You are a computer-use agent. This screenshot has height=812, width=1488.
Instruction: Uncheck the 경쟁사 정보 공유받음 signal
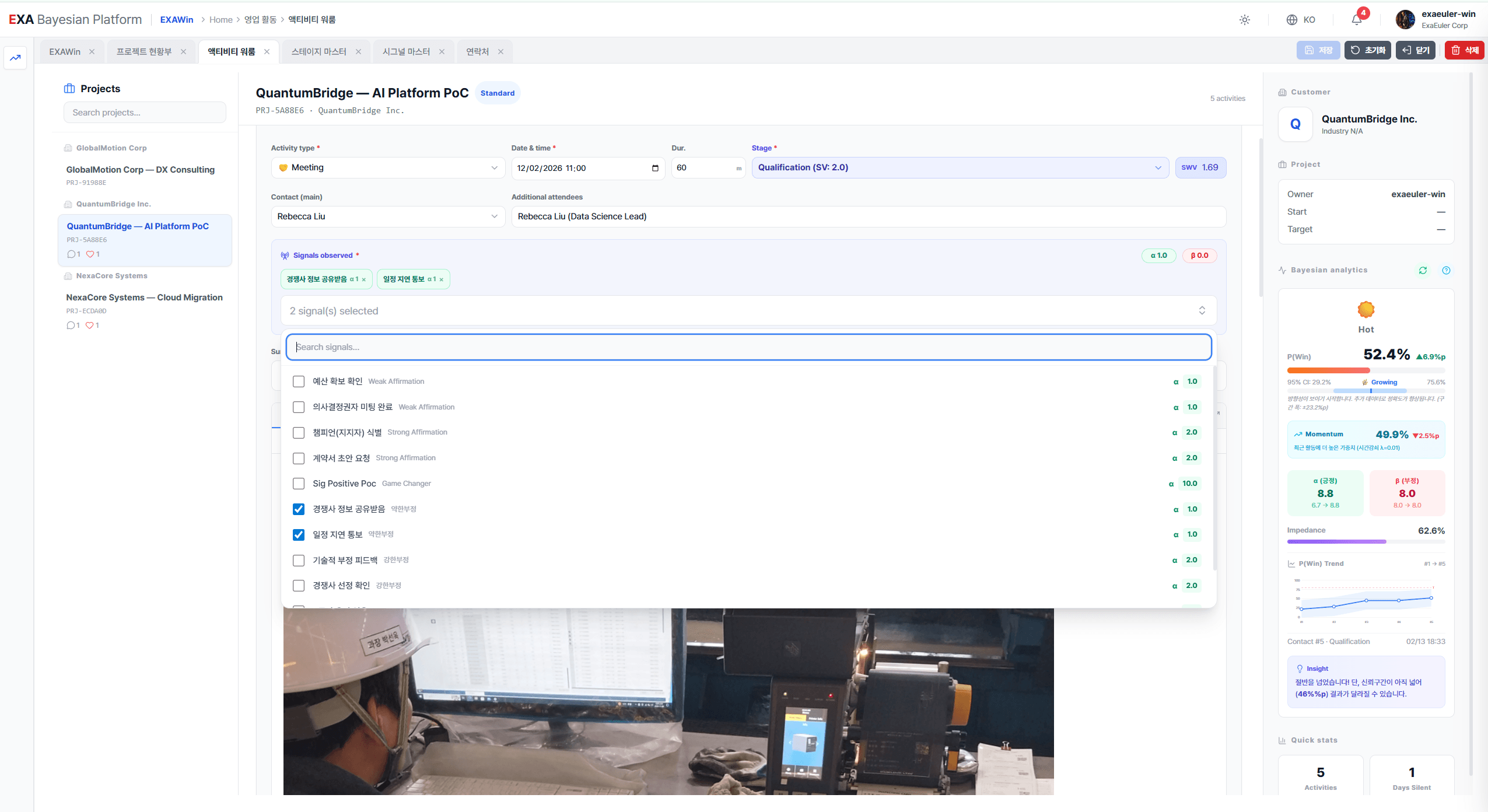click(299, 509)
